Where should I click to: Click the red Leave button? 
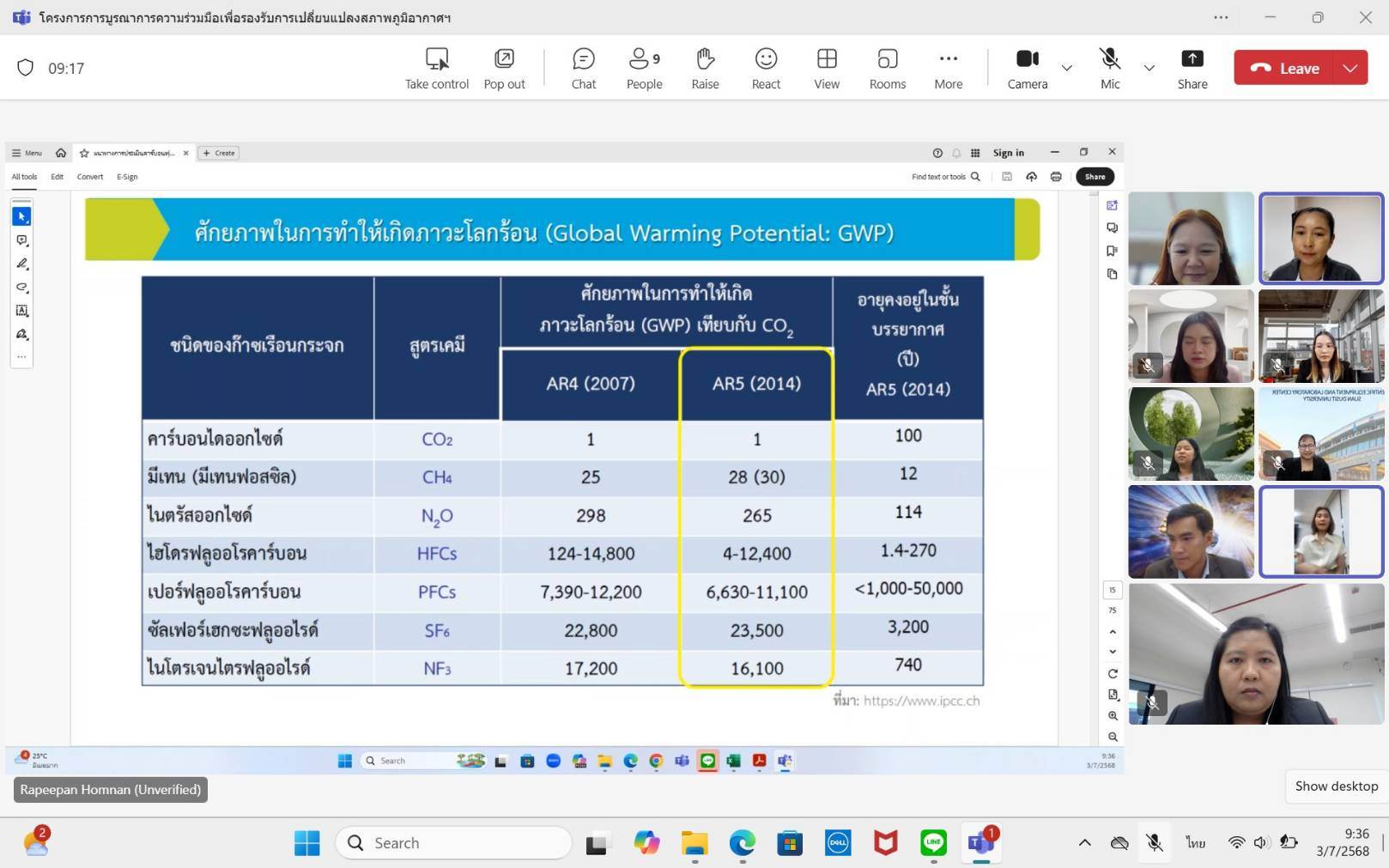coord(1284,68)
